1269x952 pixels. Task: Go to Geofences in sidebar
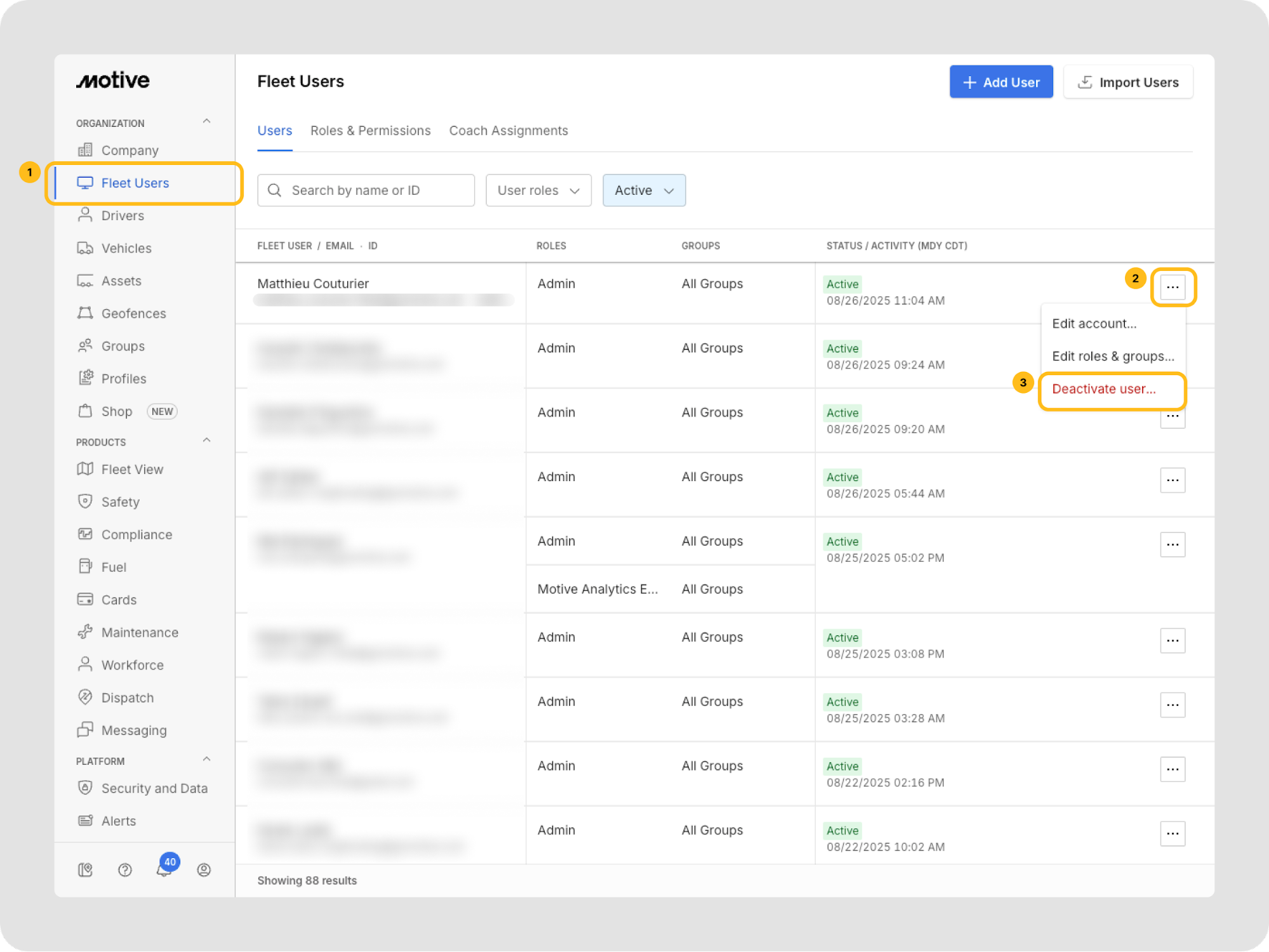click(x=133, y=314)
